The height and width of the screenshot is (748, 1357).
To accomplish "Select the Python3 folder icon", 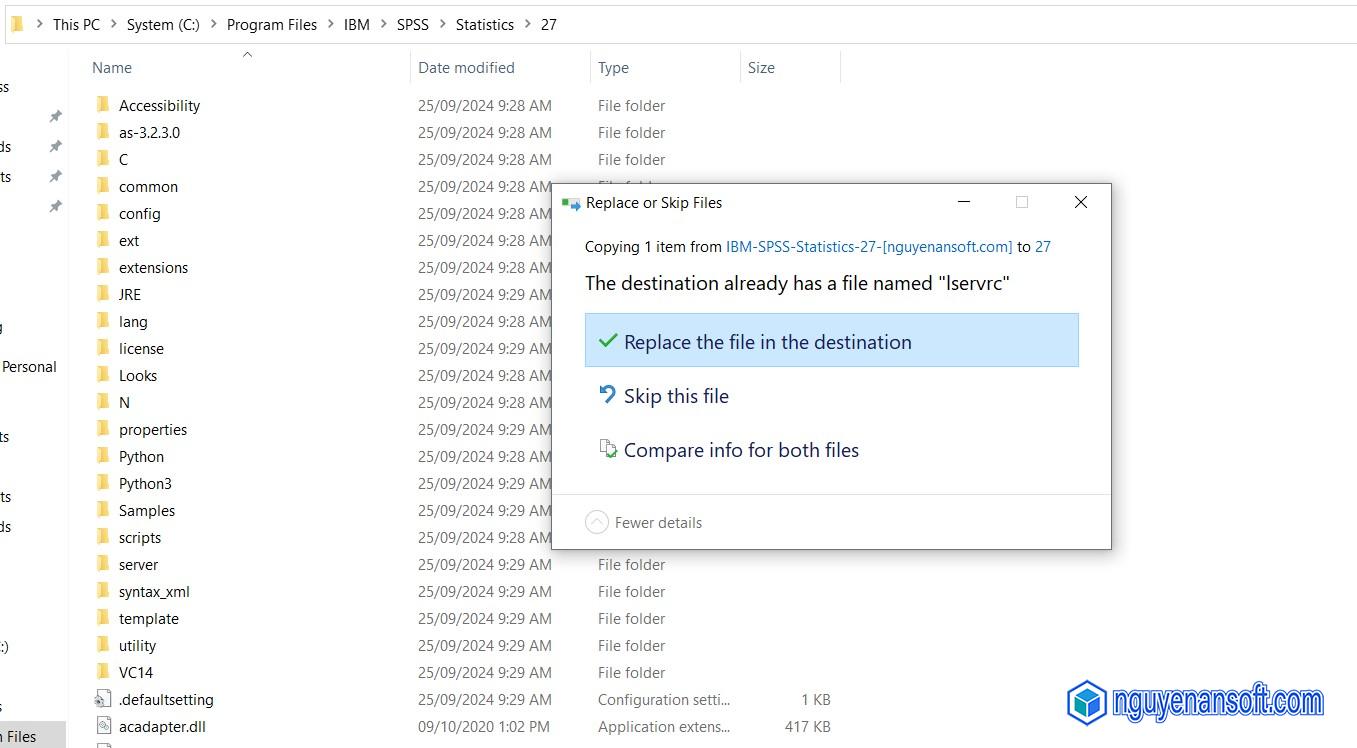I will tap(103, 483).
